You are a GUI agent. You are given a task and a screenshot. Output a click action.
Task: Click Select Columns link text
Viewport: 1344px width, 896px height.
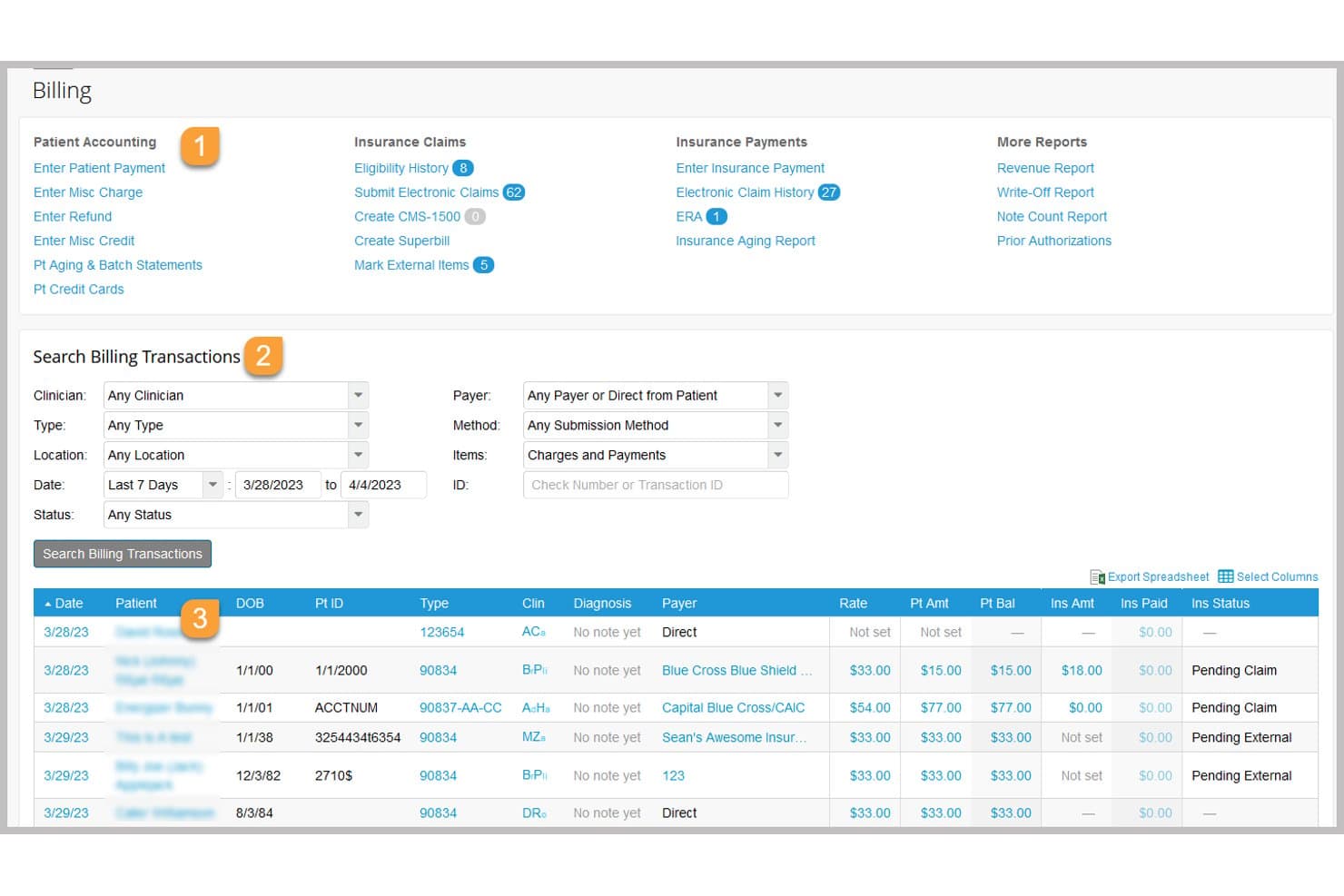[x=1277, y=577]
